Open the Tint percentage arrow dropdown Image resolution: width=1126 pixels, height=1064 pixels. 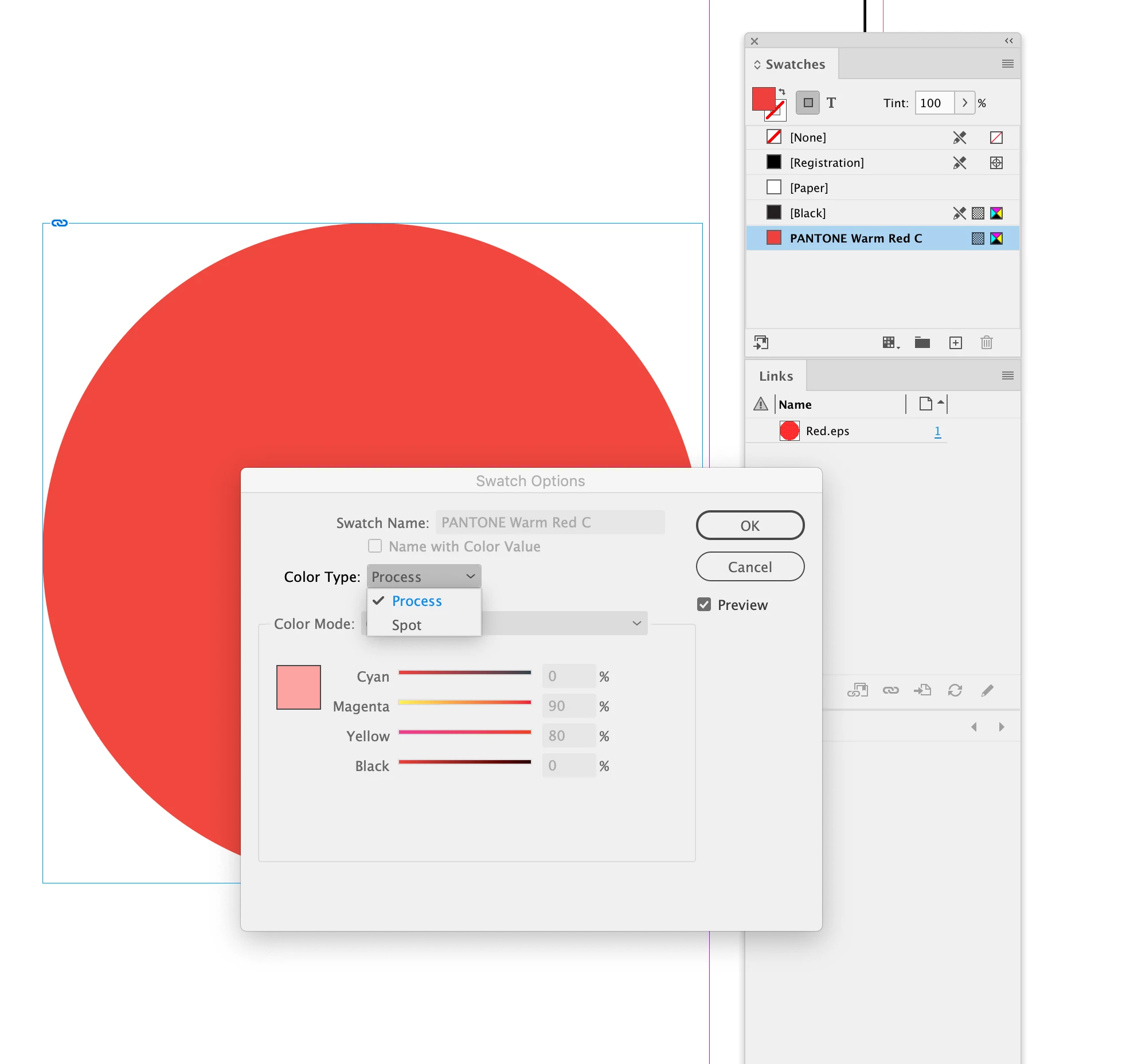tap(965, 103)
